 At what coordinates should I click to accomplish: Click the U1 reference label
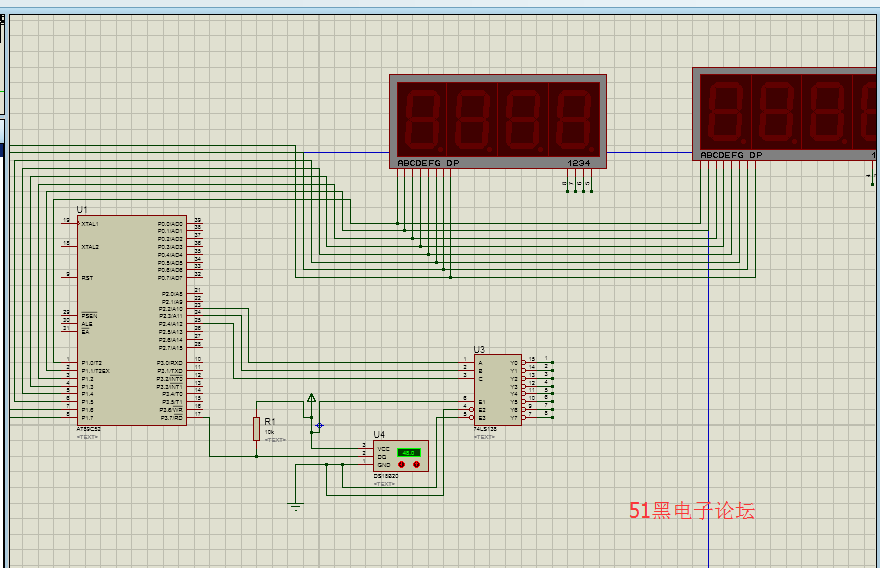click(x=82, y=209)
